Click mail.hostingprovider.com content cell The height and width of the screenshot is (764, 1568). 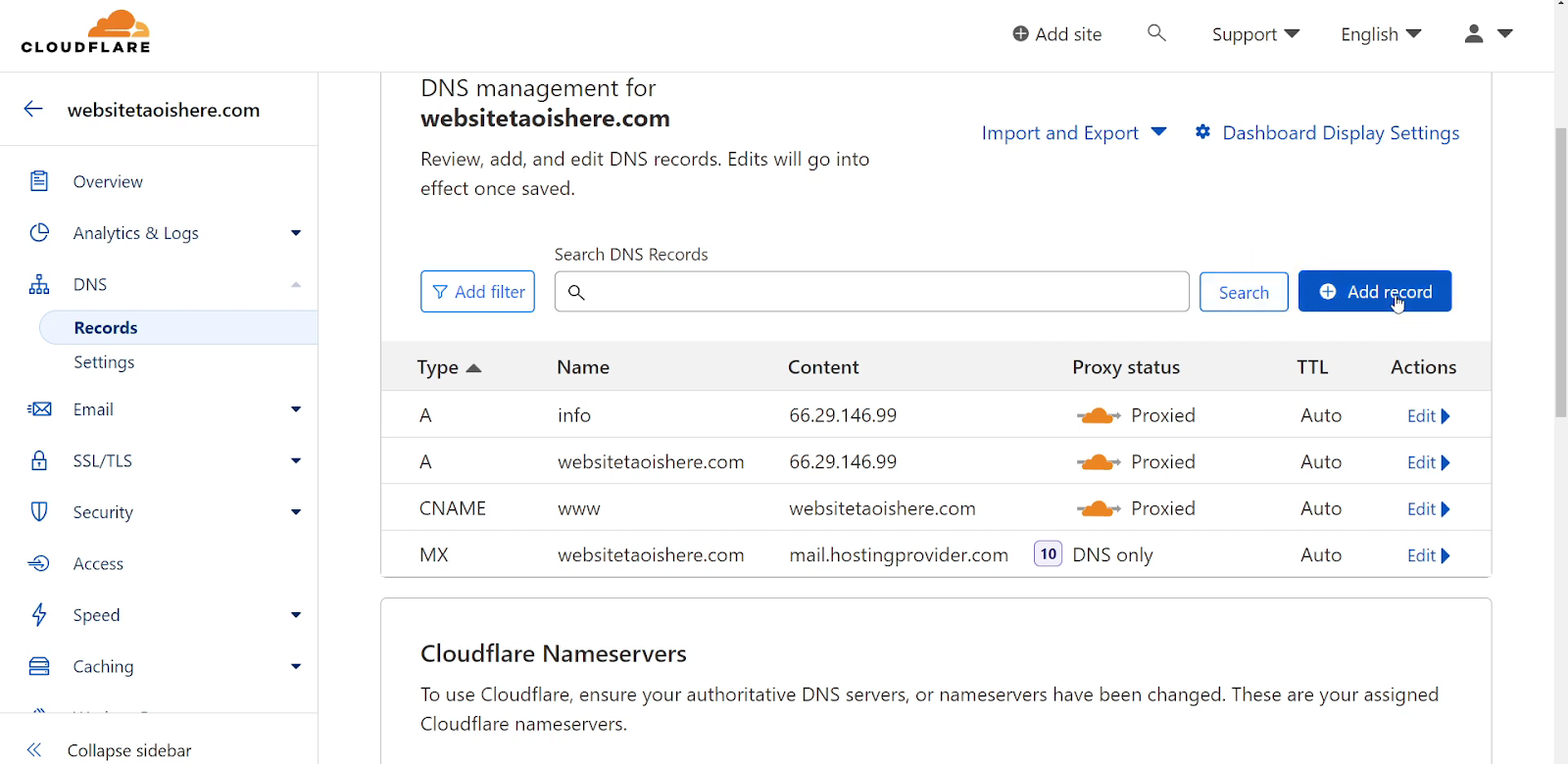899,554
